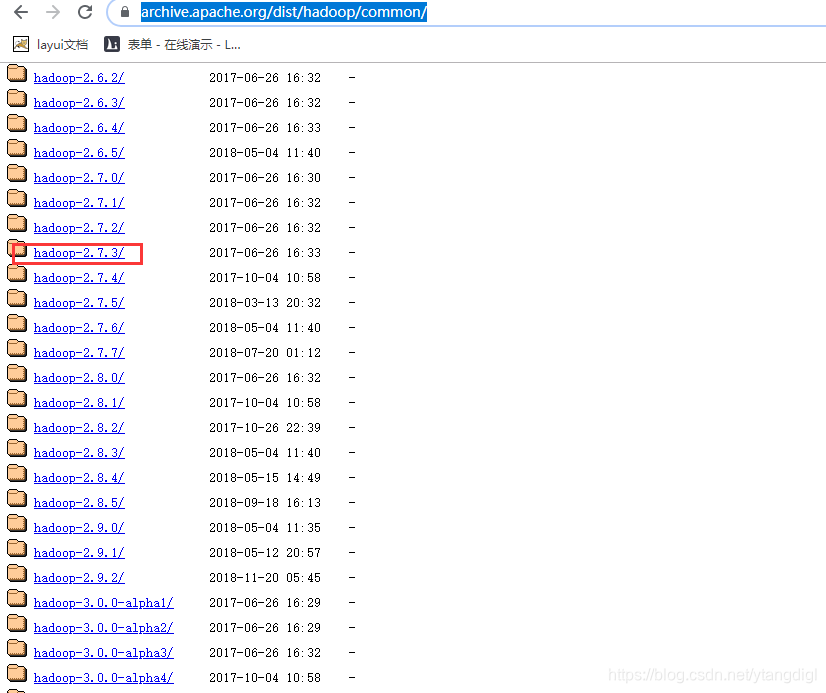The height and width of the screenshot is (693, 826).
Task: Click the folder icon beside hadoop-2.6.3/
Action: pos(17,98)
